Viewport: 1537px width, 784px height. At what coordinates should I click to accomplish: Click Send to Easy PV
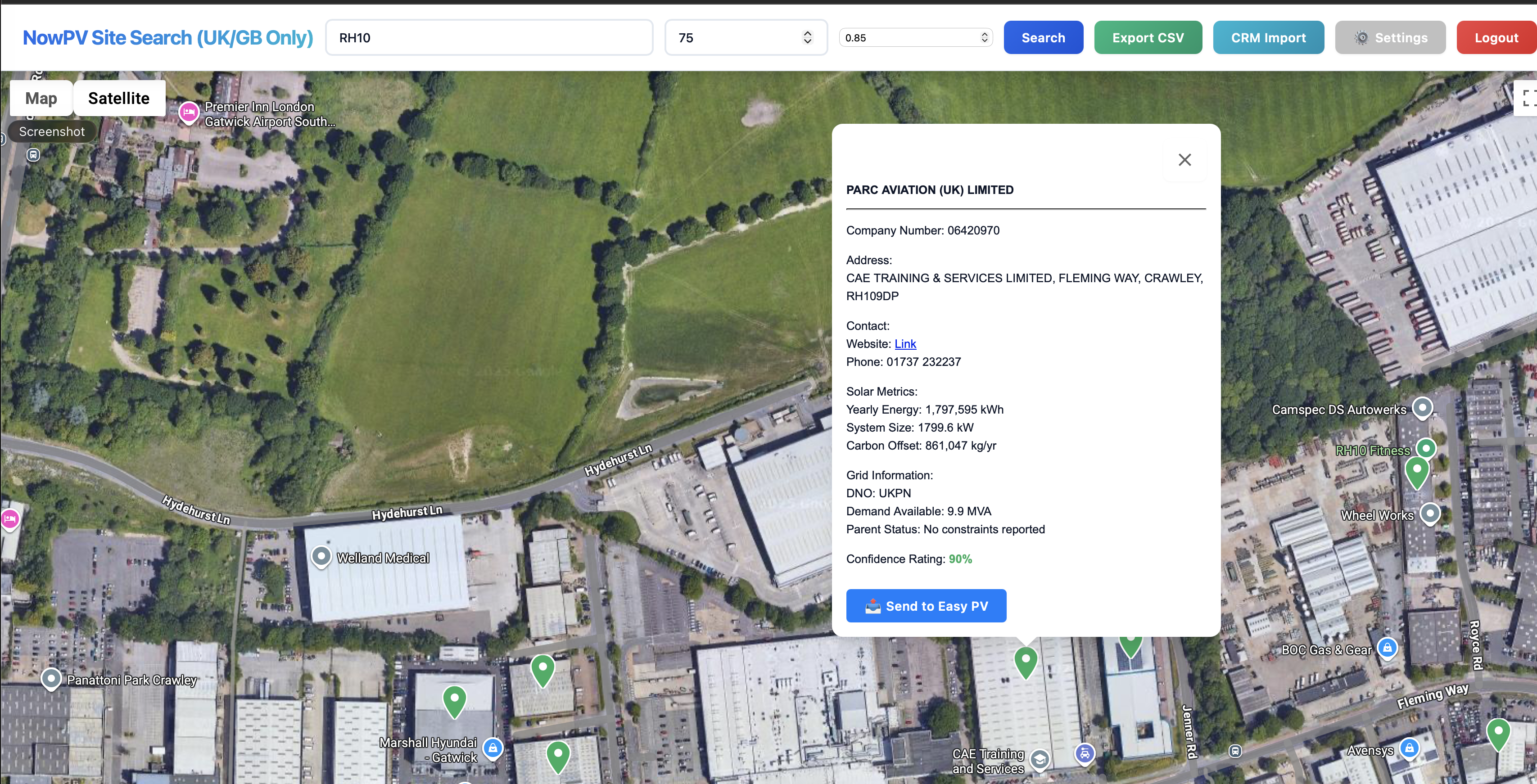point(926,606)
